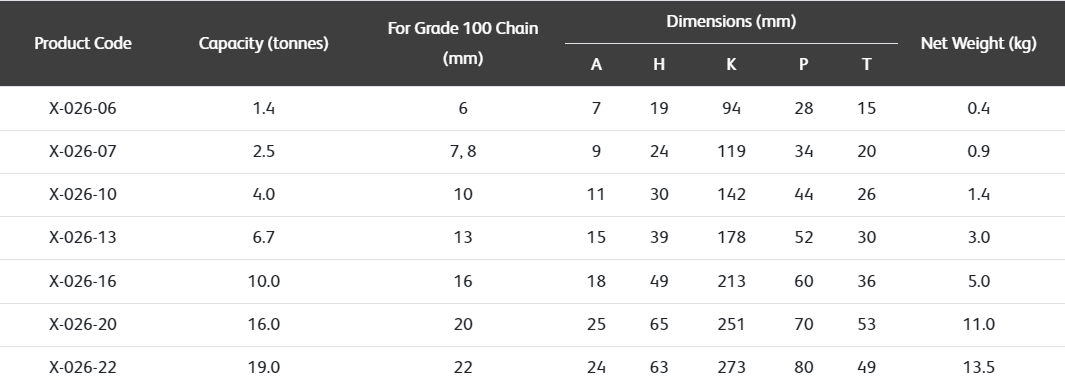Click the 7, 8 chain size cell
This screenshot has width=1065, height=386.
click(x=463, y=151)
